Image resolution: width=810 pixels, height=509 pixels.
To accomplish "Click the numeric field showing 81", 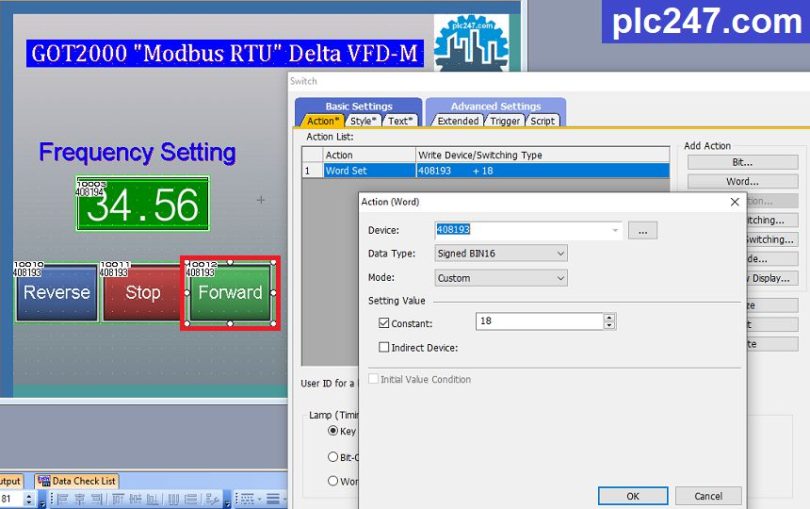I will point(11,499).
